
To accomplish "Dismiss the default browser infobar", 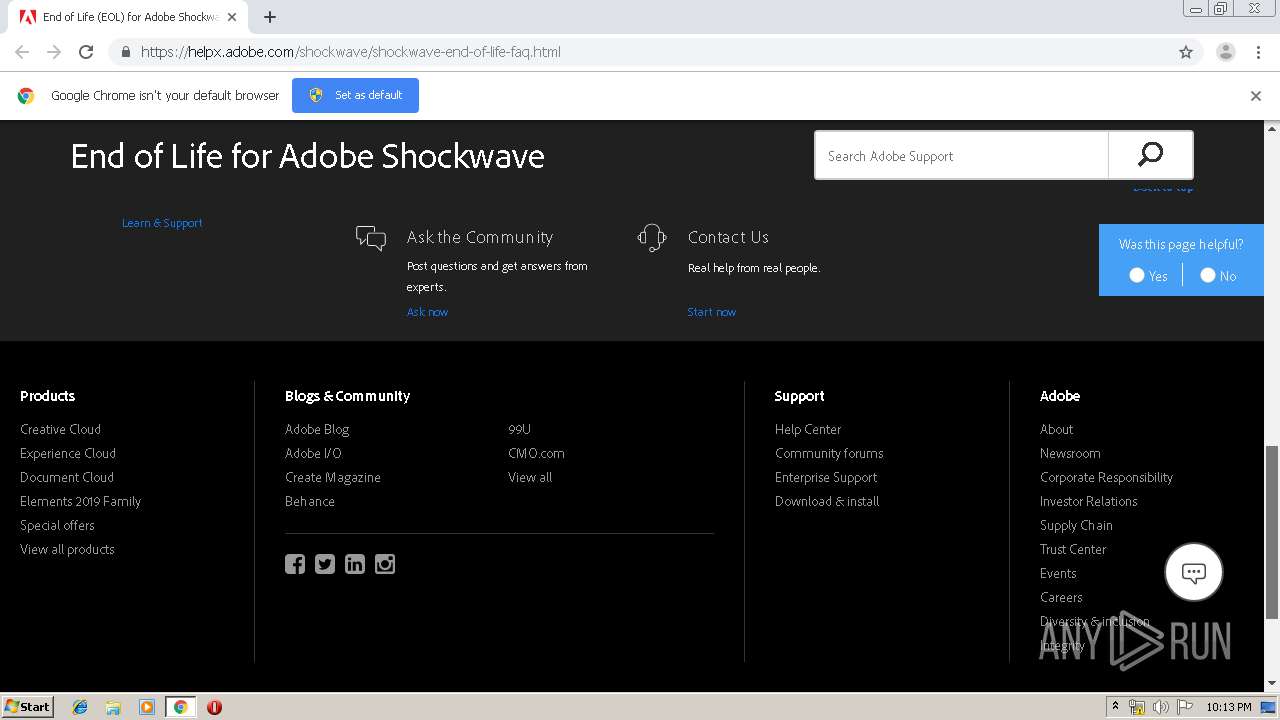I will [1256, 96].
